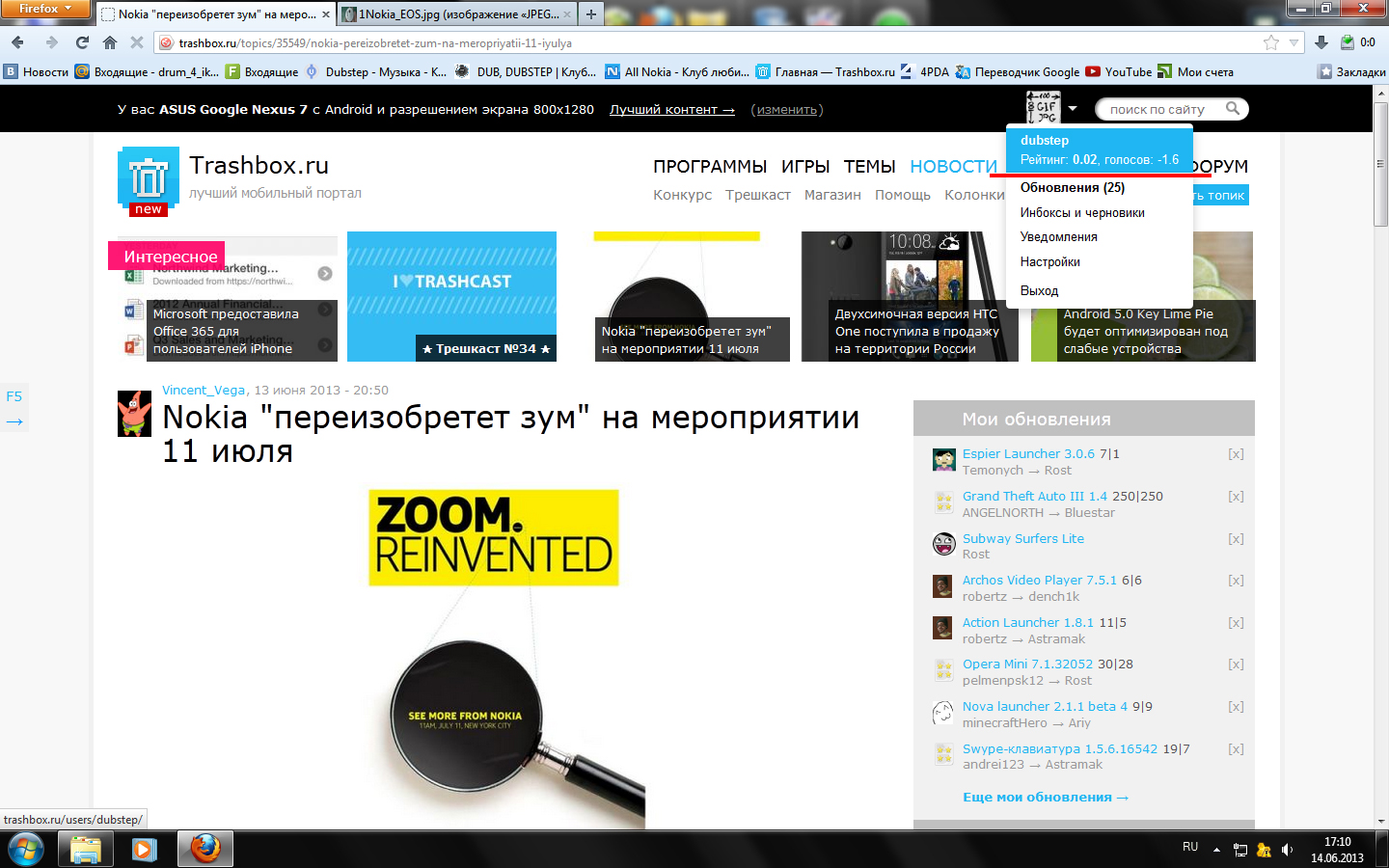Log out via Выход
Screen dimensions: 1389x868
click(1039, 290)
